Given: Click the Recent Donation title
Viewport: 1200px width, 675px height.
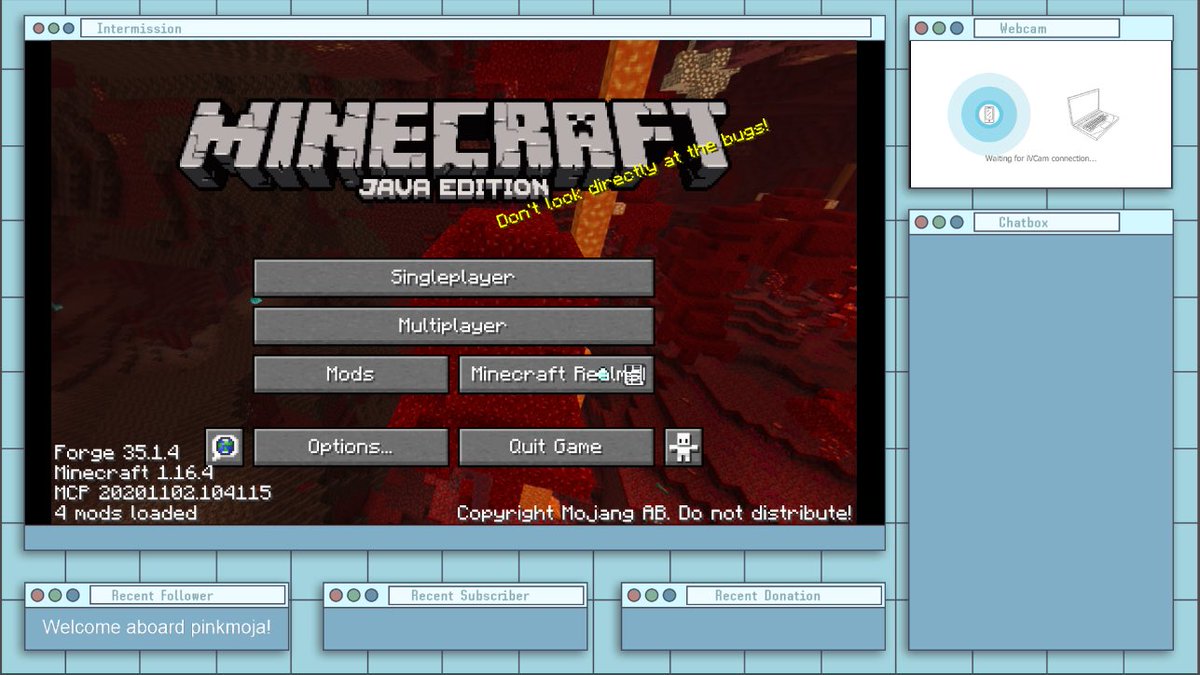Looking at the screenshot, I should click(x=768, y=595).
